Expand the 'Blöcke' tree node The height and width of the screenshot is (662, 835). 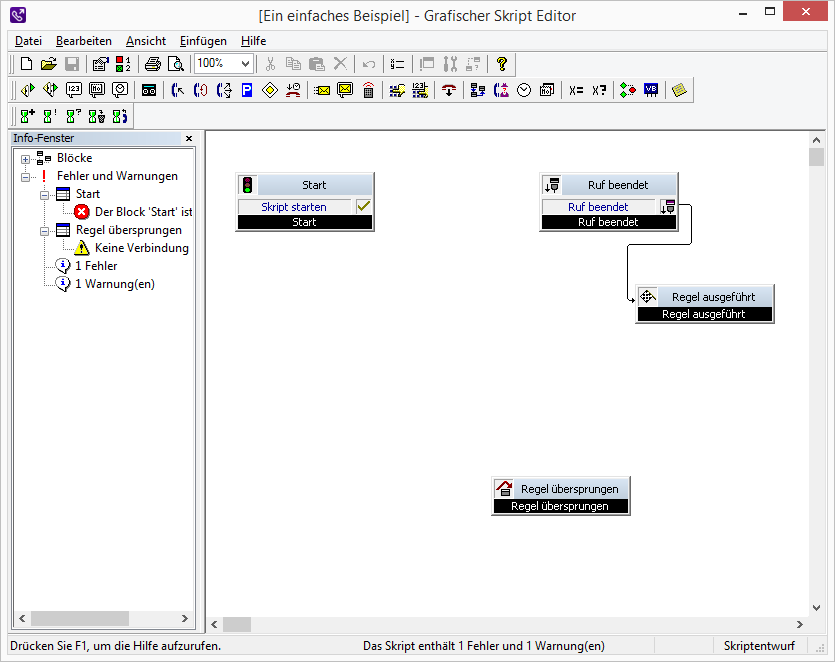pyautogui.click(x=25, y=158)
